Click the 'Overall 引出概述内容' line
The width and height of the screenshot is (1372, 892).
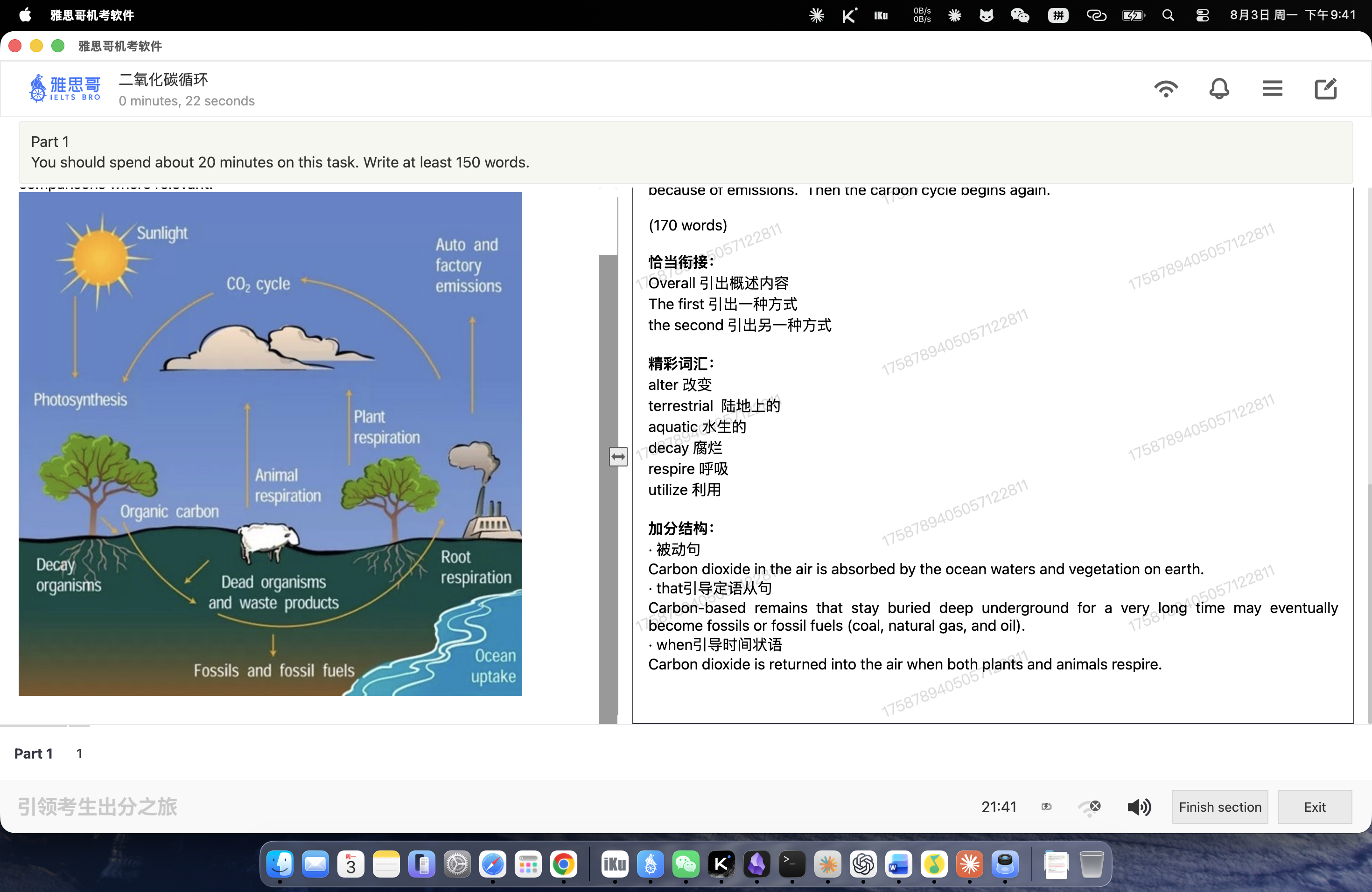(x=718, y=283)
